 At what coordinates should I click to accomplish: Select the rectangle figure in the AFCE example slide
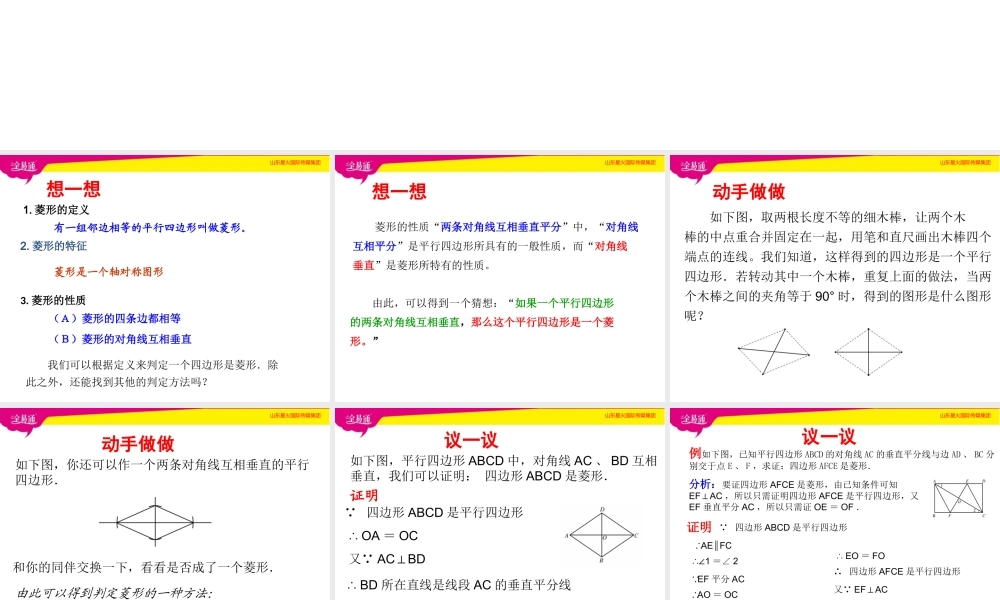960,498
